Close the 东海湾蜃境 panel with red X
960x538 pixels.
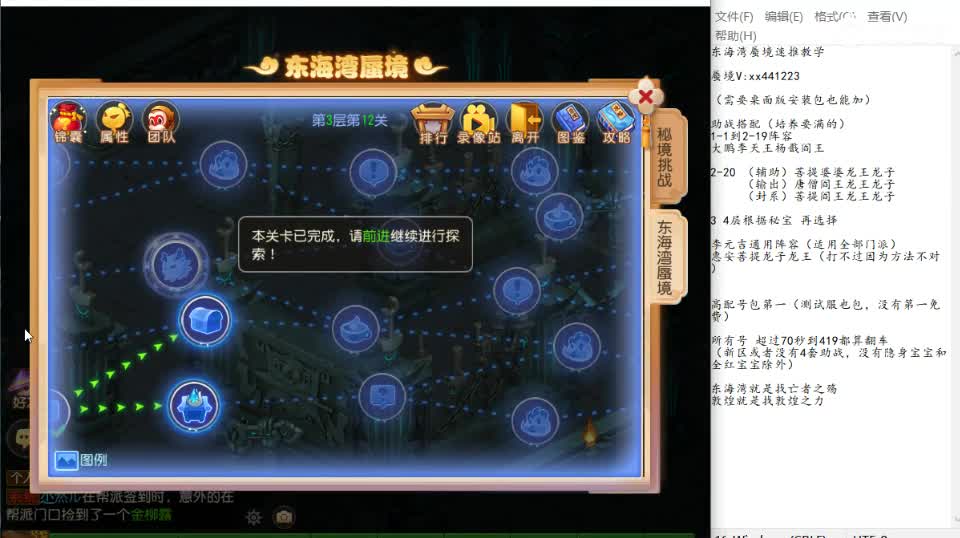coord(646,97)
